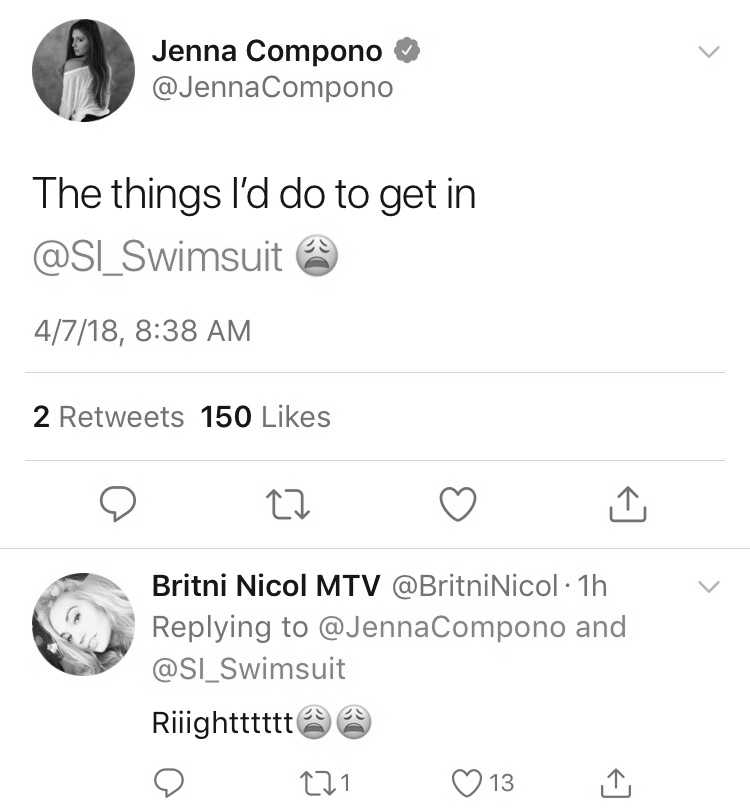View the 2 Retweets list
Screen dimensions: 750x812
[108, 417]
